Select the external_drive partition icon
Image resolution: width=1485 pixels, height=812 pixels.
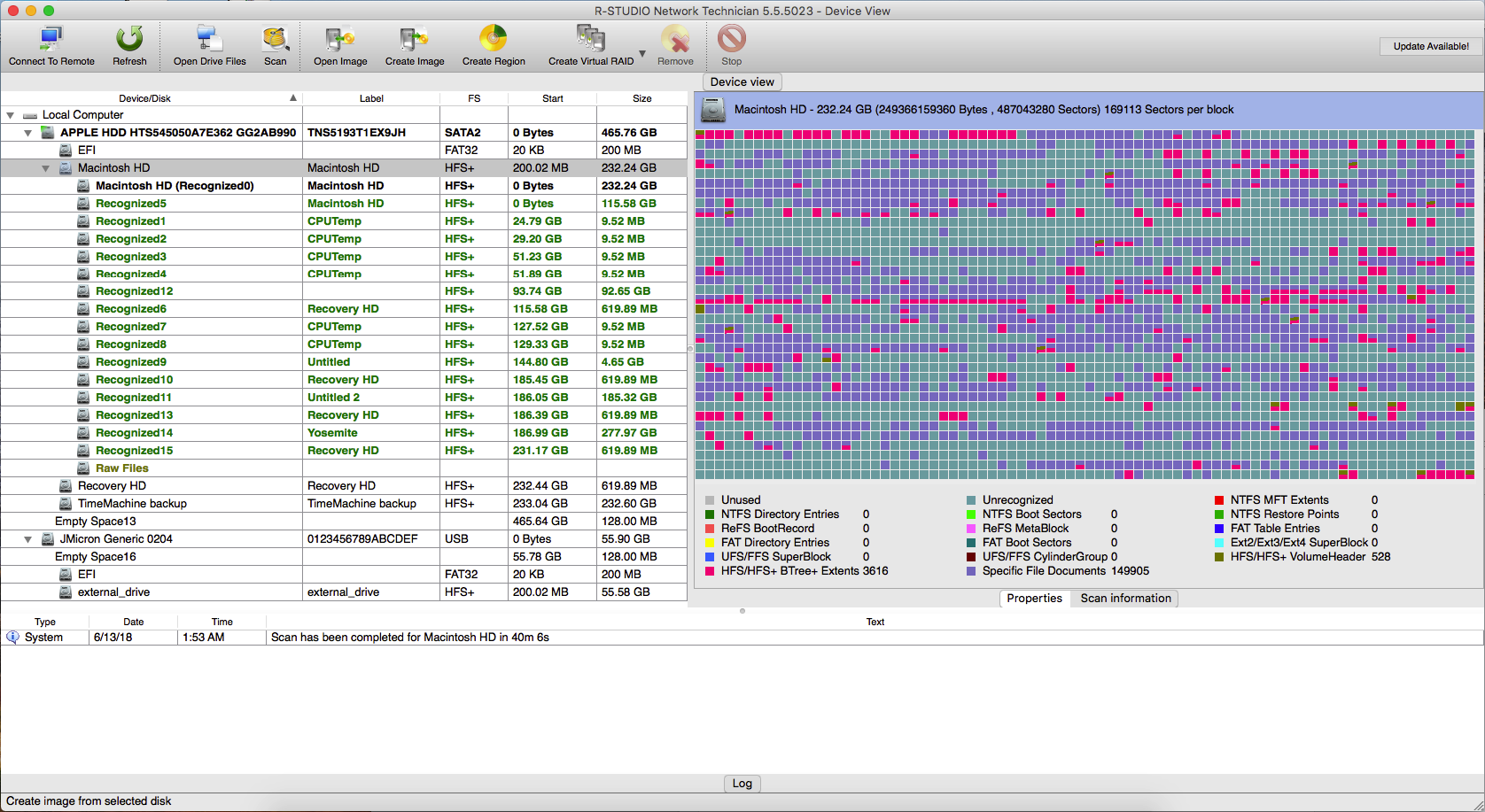click(66, 592)
